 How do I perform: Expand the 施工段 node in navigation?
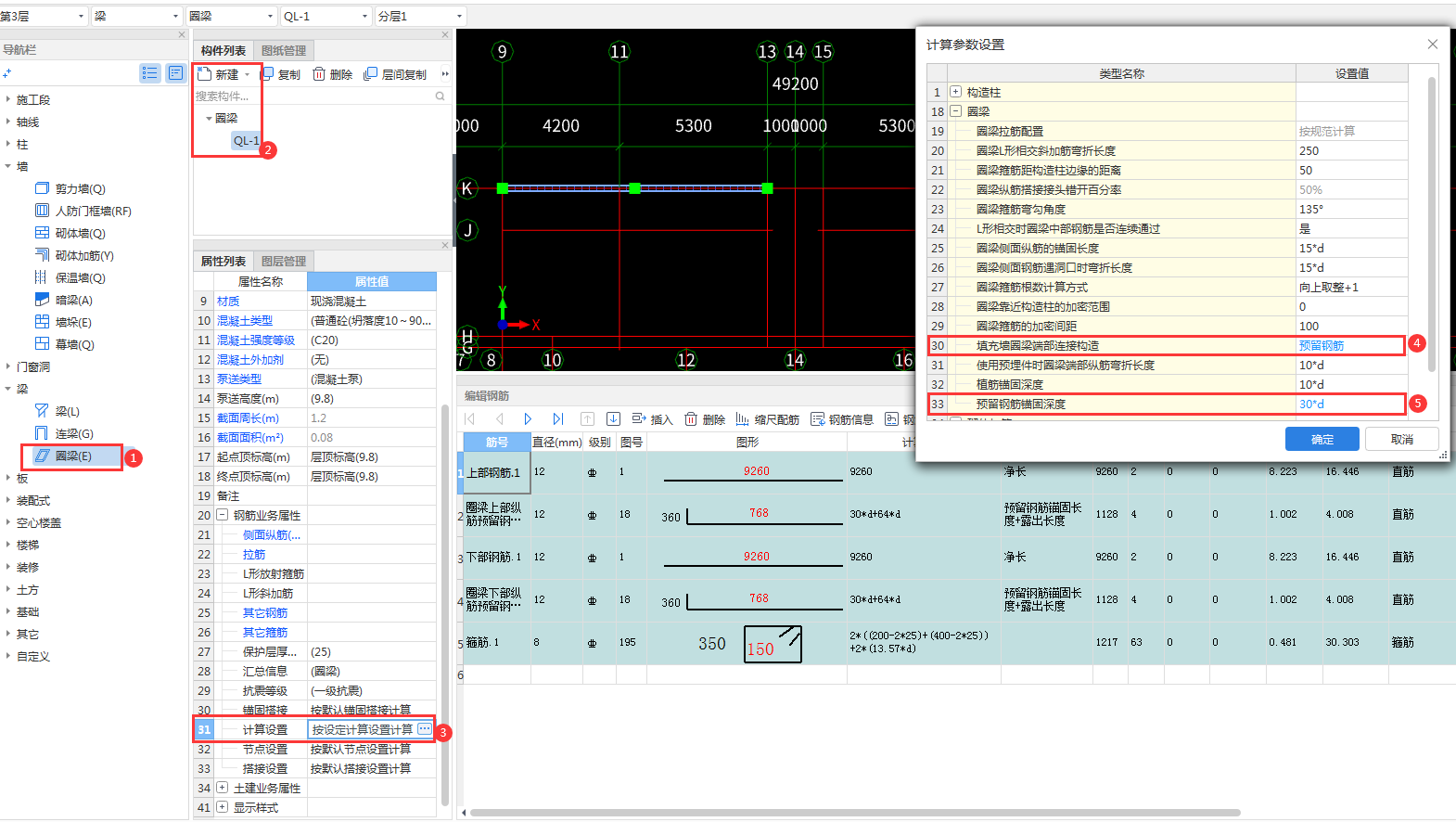click(8, 99)
